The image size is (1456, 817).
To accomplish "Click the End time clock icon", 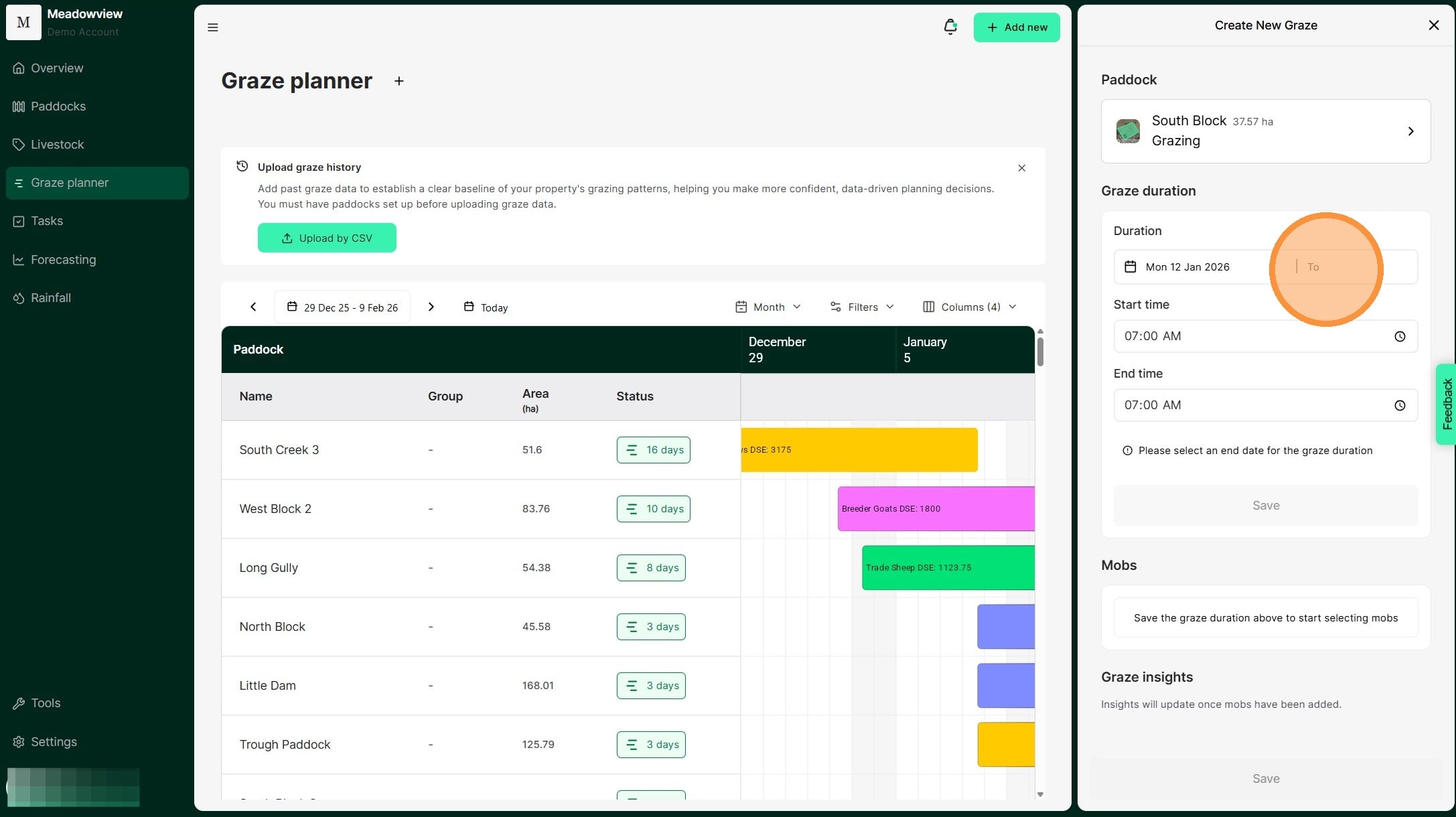I will tap(1400, 405).
